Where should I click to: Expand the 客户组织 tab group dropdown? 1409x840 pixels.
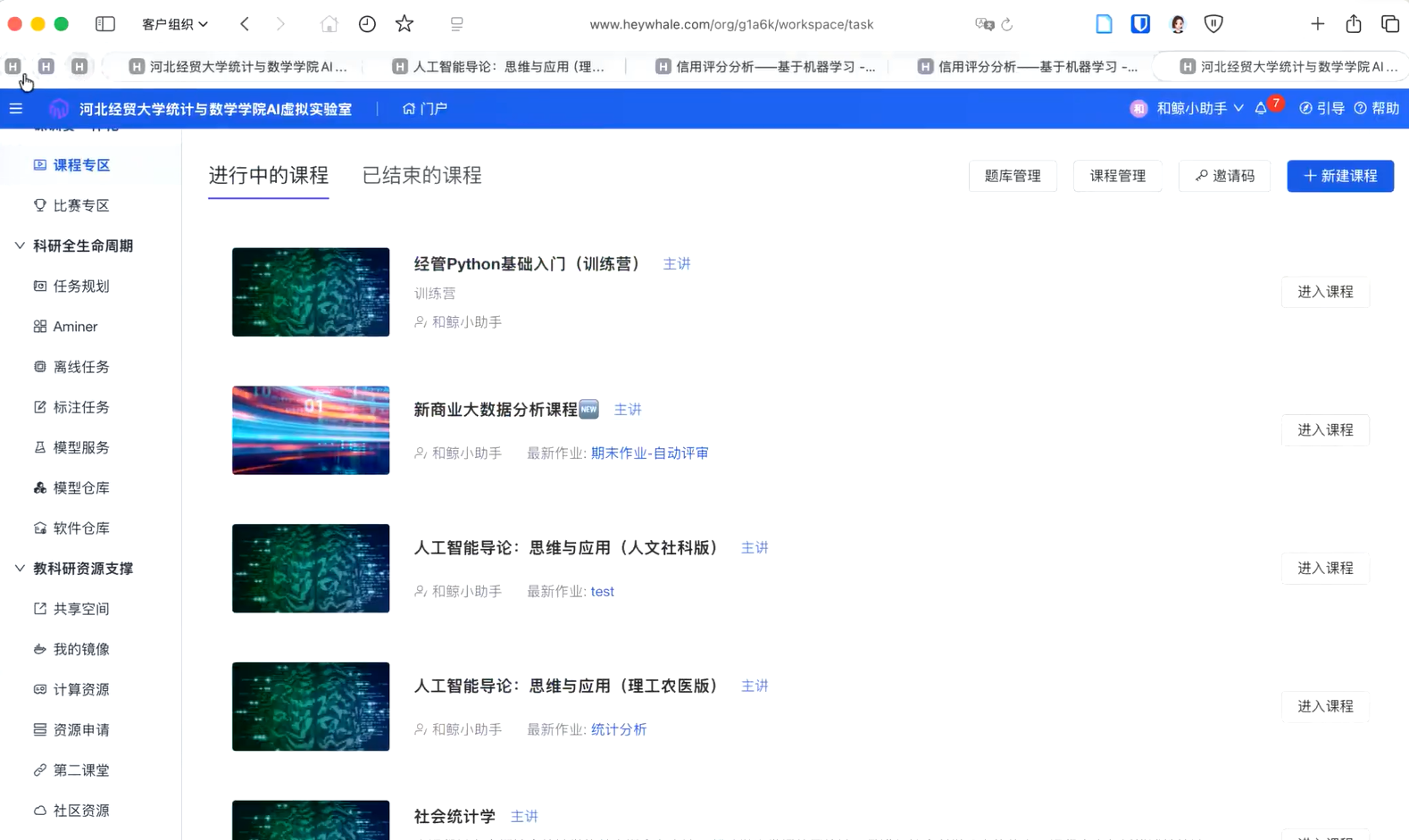(x=175, y=24)
